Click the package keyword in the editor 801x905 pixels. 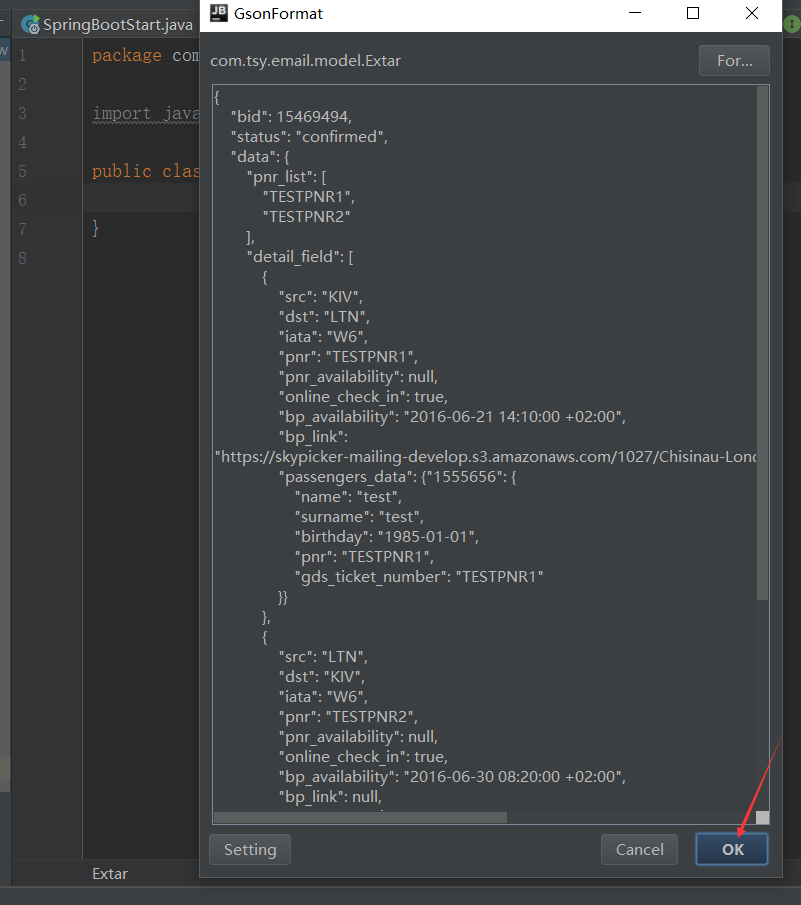(126, 55)
